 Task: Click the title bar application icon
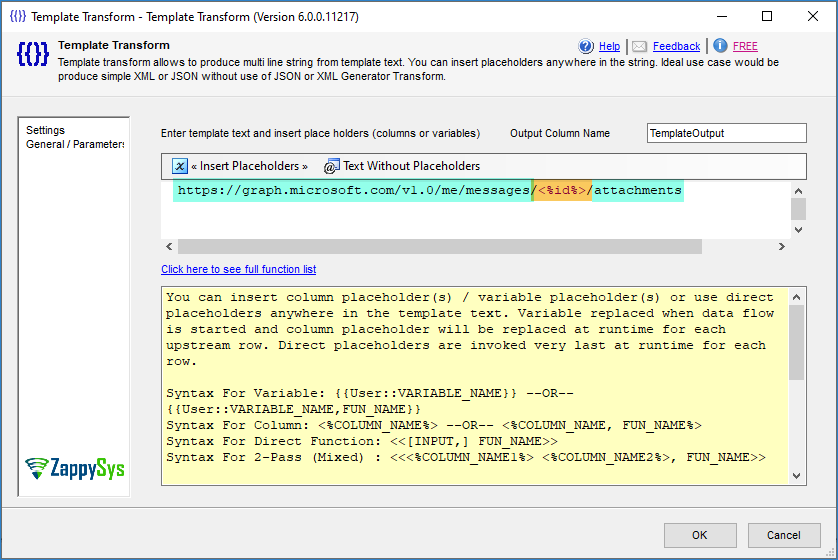[17, 16]
